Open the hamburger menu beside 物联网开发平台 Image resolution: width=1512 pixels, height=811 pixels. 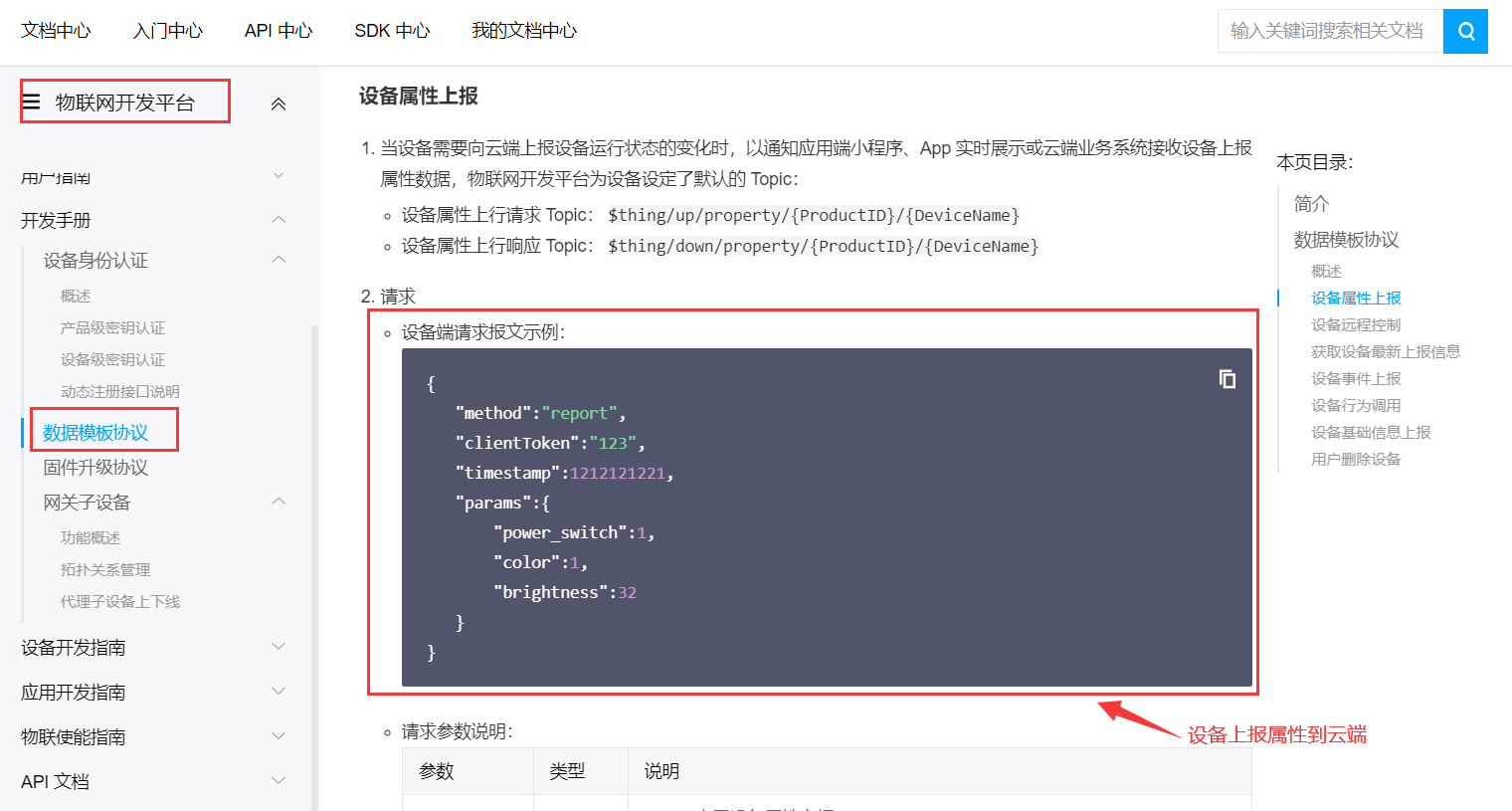tap(32, 101)
